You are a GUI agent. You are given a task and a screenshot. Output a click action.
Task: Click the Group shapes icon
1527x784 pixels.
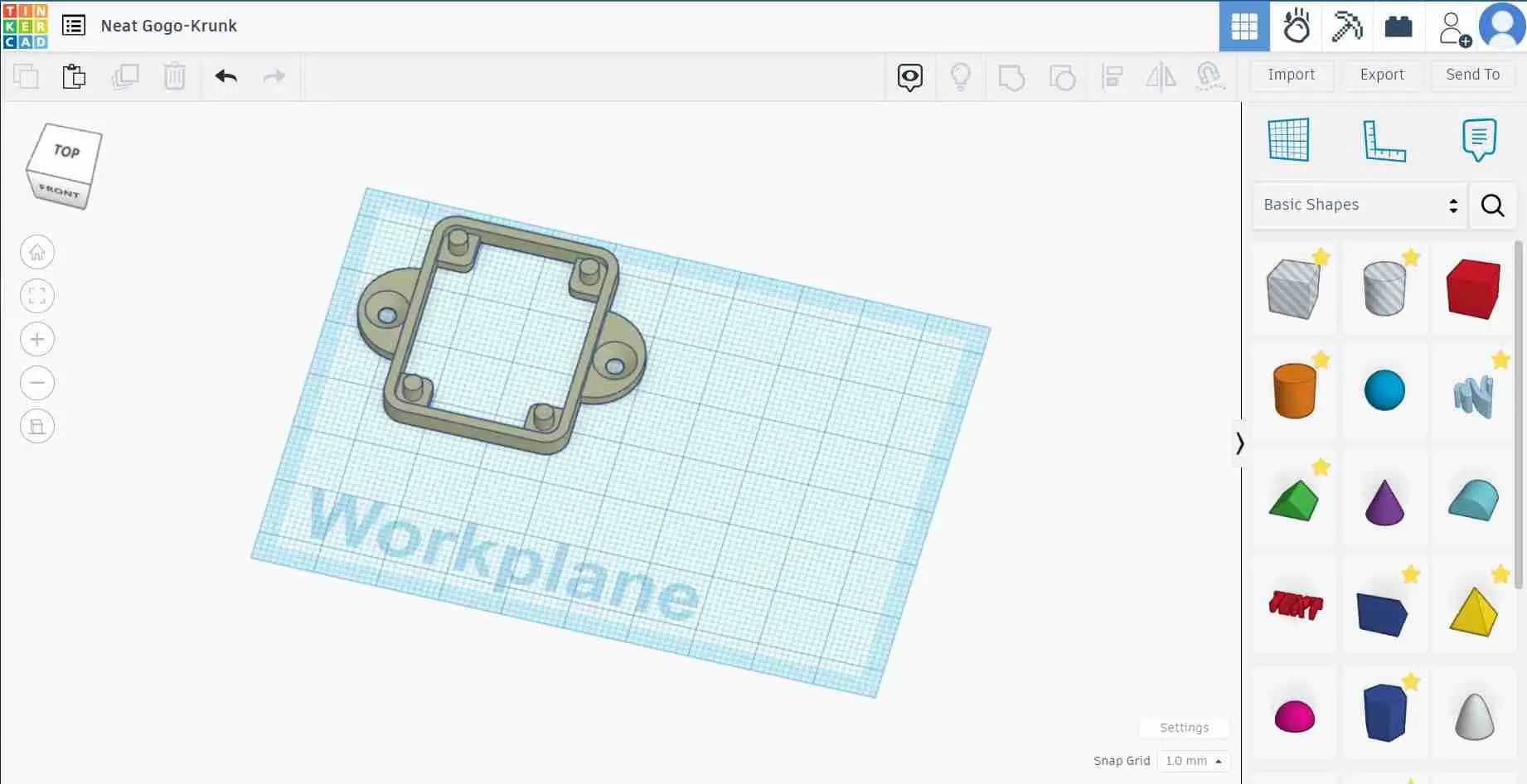click(1011, 77)
